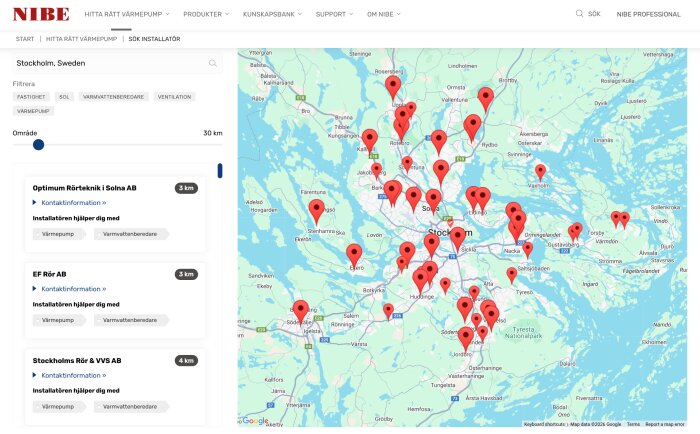Screen dimensions: 700x434
Task: Click map pin near Jakobsberg
Action: 377,171
